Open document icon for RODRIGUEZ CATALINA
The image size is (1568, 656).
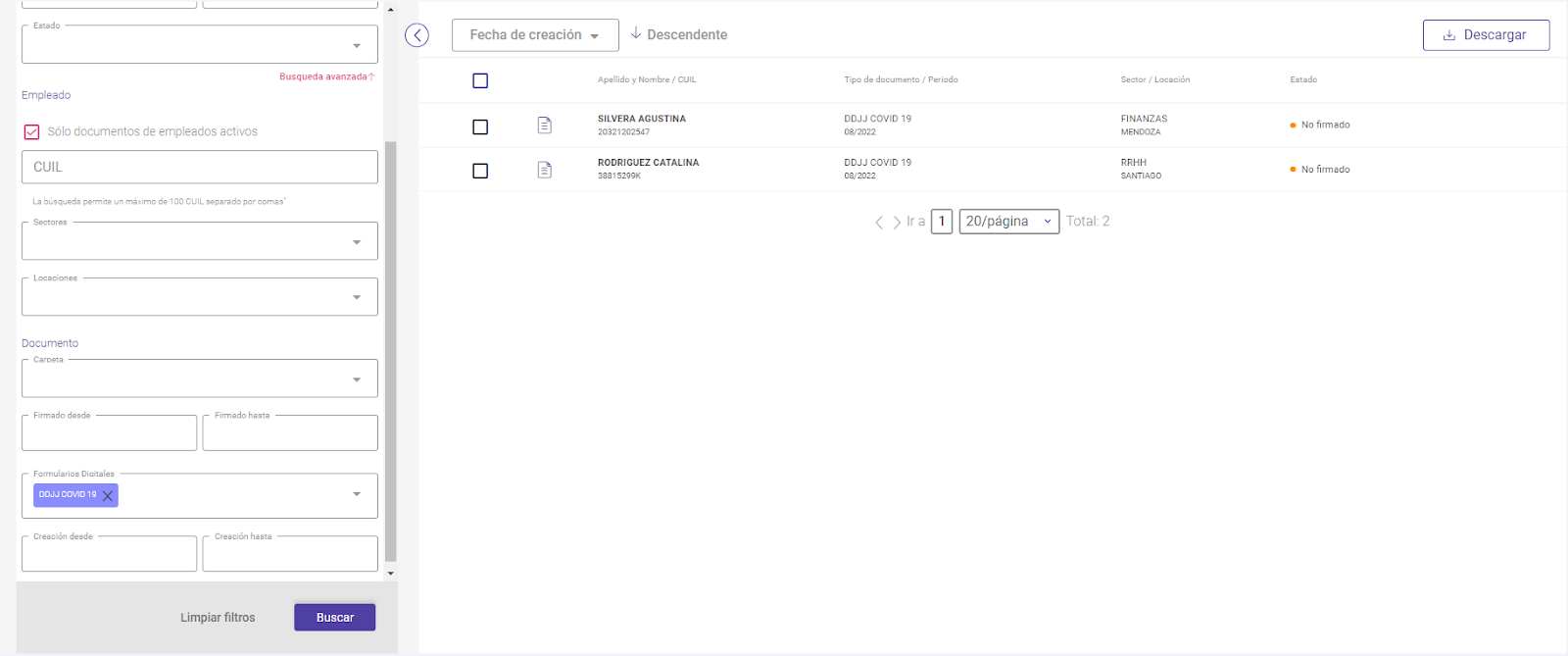click(545, 170)
